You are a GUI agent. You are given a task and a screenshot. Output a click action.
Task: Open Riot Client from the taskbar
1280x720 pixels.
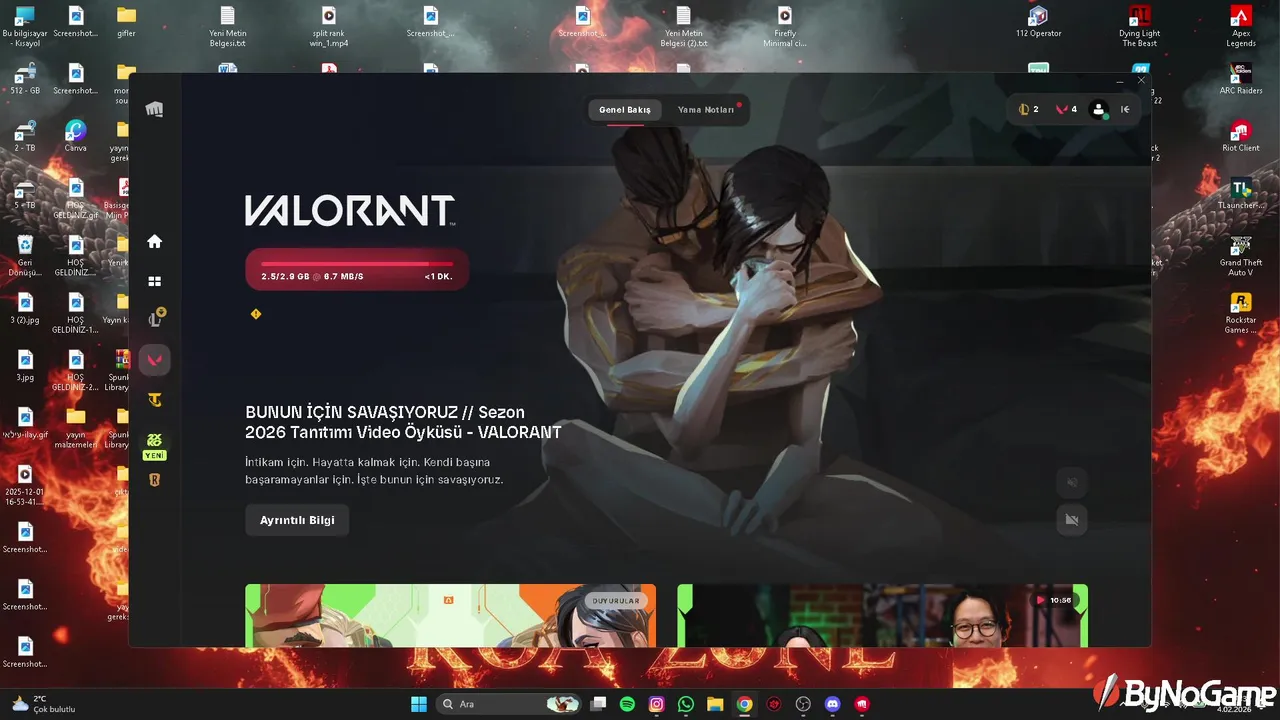pos(862,704)
